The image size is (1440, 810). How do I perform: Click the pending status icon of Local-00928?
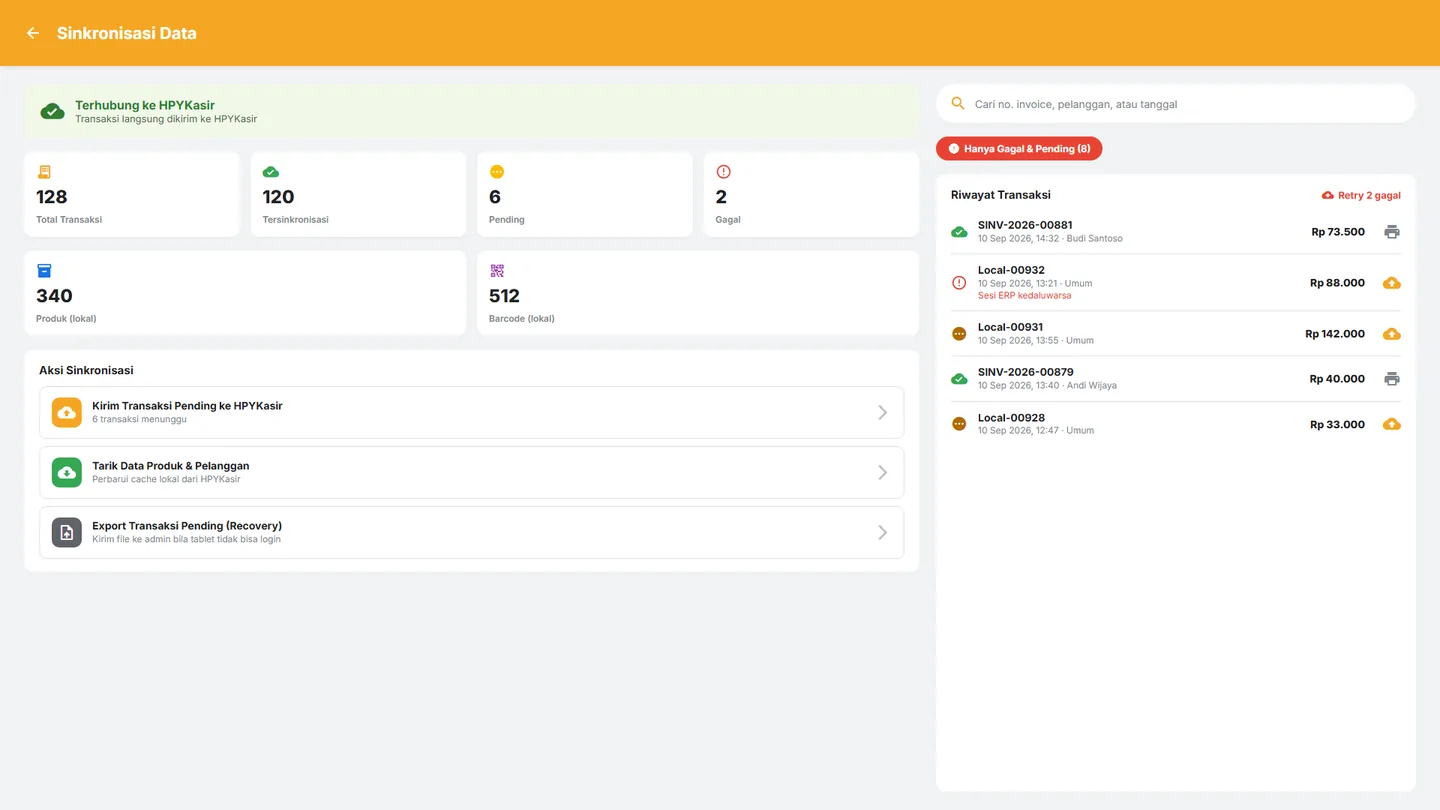coord(959,425)
